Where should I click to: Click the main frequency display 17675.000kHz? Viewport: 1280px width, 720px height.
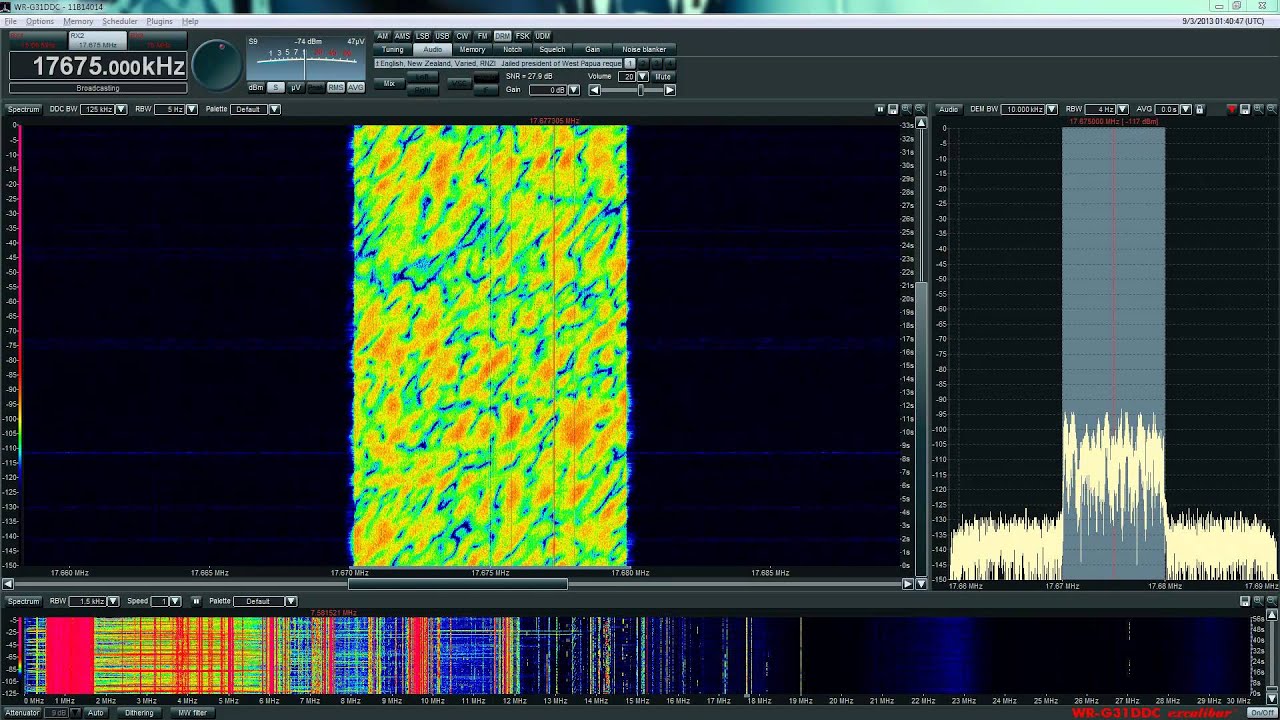(98, 67)
